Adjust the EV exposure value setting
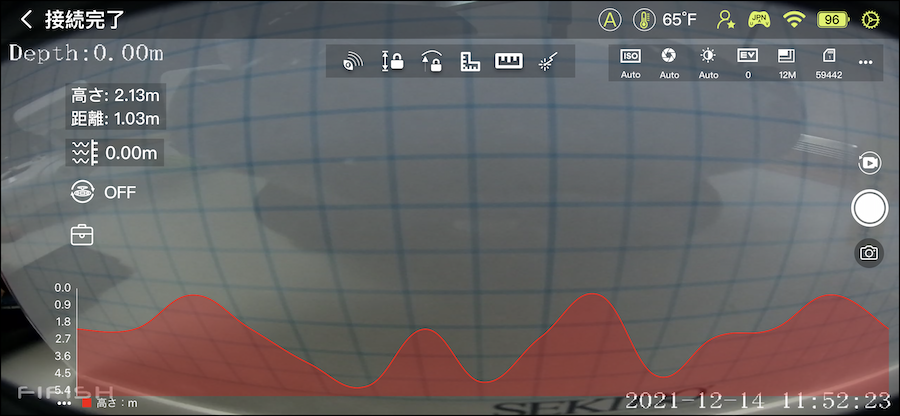Image resolution: width=900 pixels, height=416 pixels. tap(747, 62)
